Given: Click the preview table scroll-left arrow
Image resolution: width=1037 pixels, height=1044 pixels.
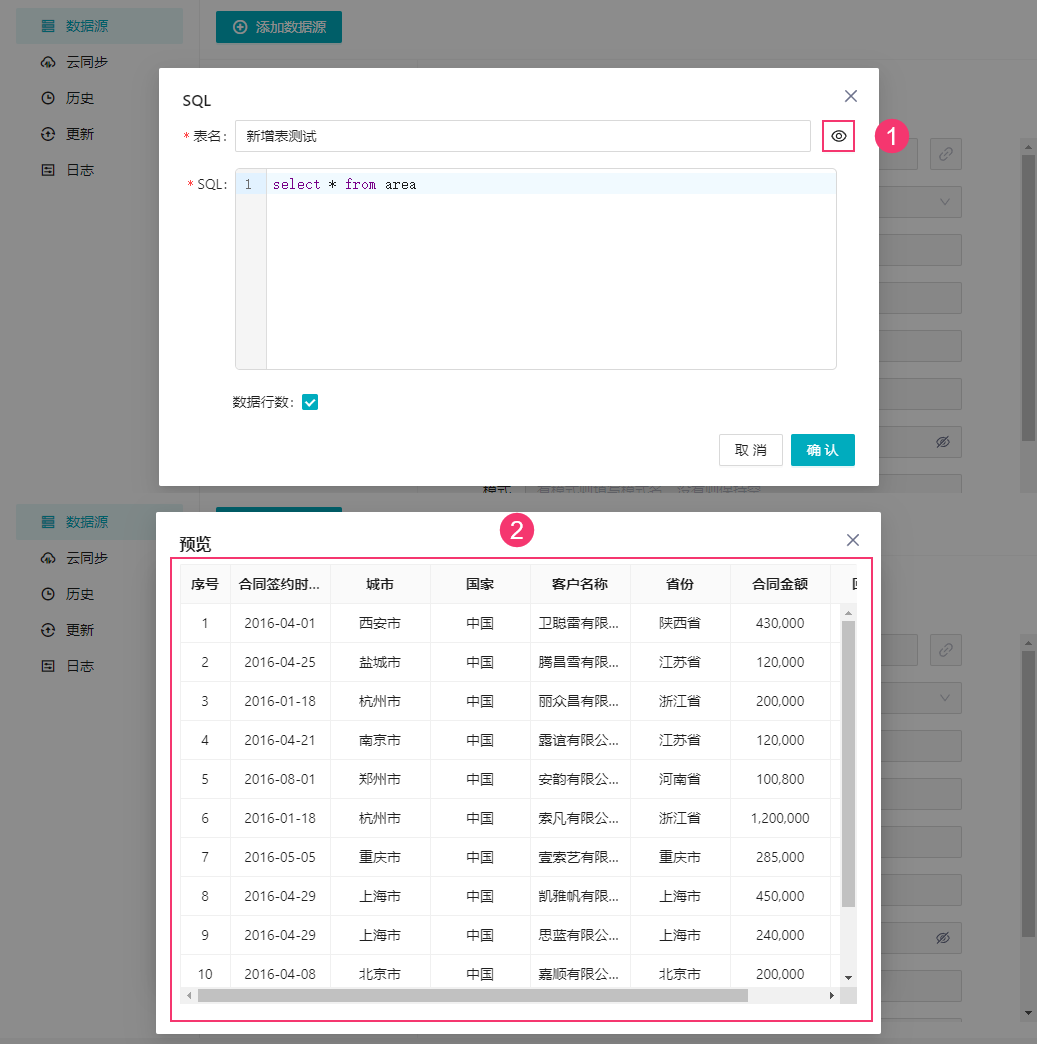Looking at the screenshot, I should (189, 995).
